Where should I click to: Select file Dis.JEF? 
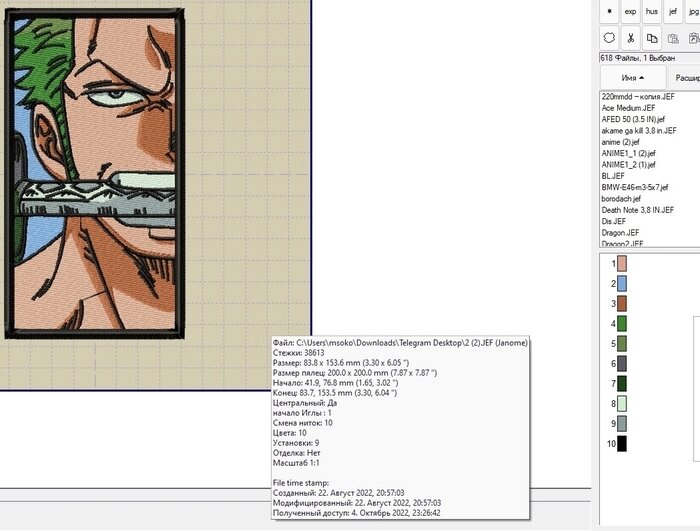(612, 222)
